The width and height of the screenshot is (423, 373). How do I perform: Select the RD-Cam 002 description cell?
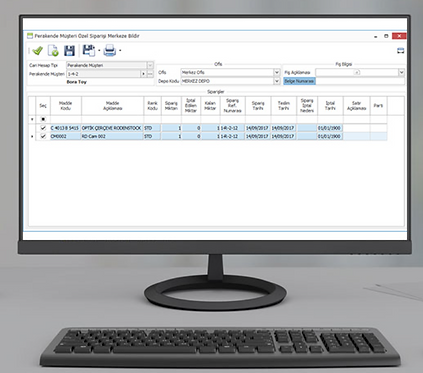tap(113, 136)
